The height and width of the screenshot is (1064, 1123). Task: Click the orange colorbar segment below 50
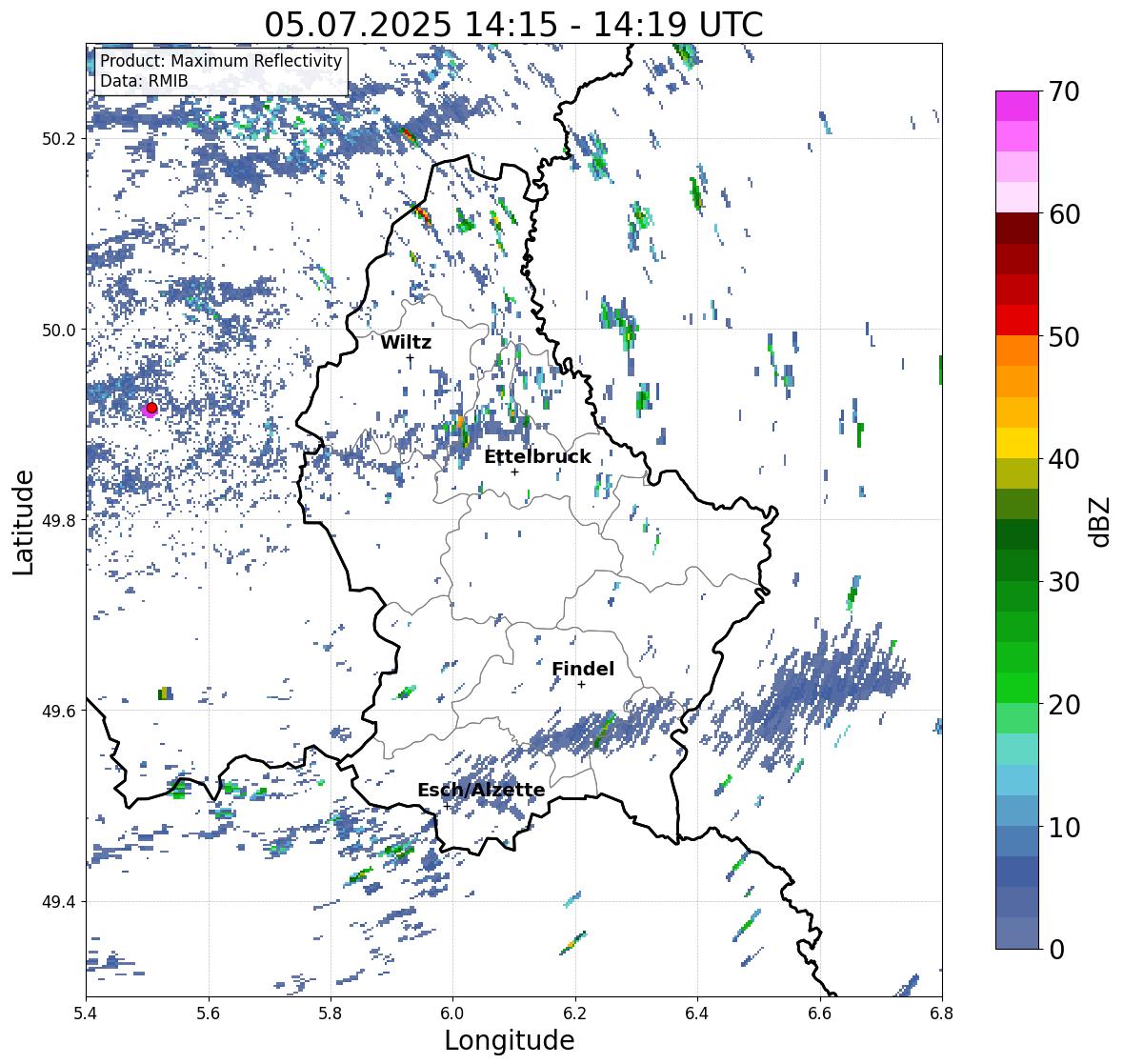1017,351
